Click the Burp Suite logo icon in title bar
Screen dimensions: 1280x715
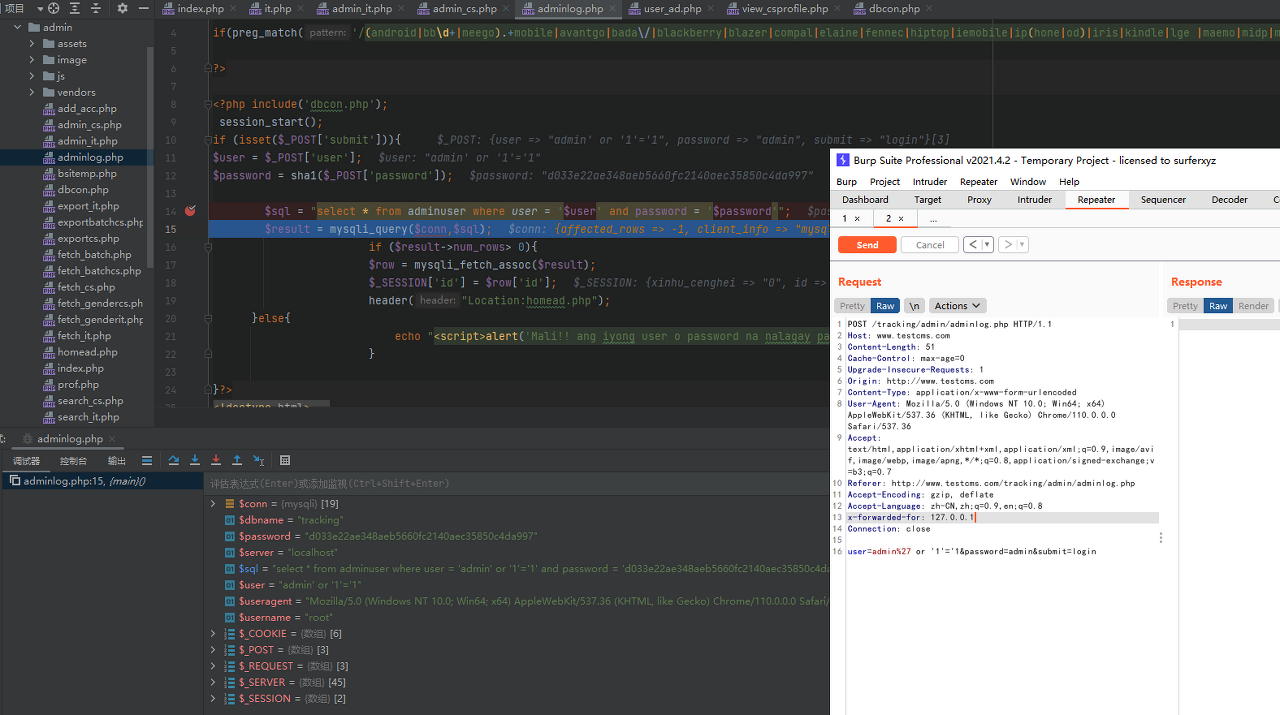click(843, 160)
